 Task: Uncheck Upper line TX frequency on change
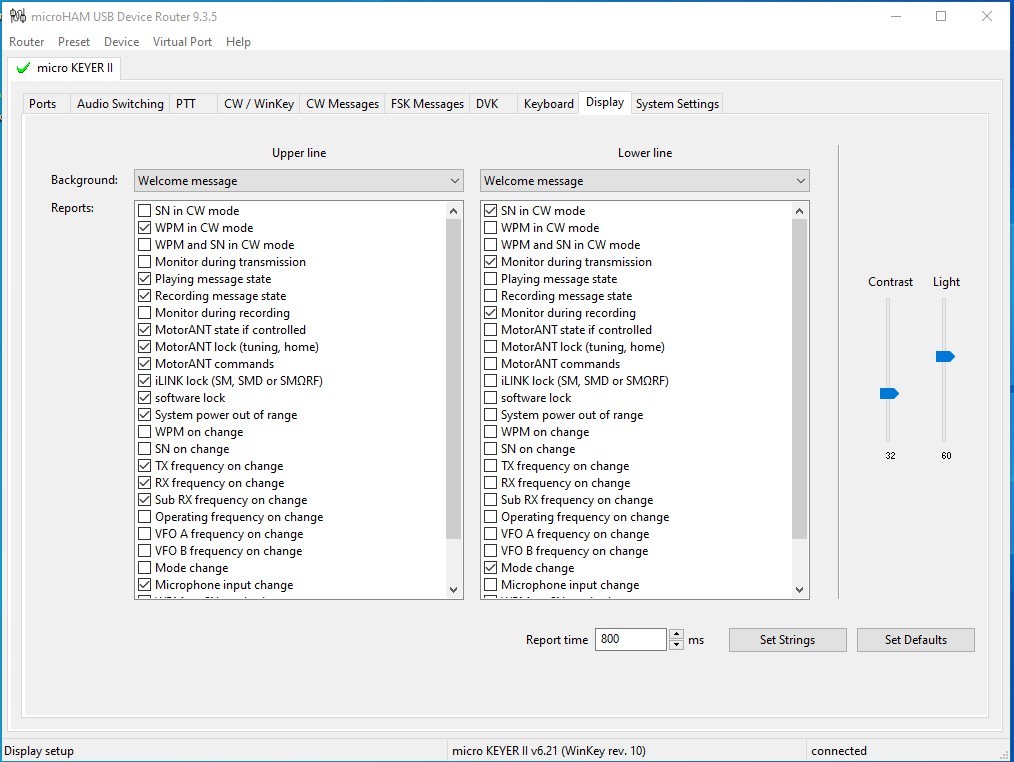[145, 466]
